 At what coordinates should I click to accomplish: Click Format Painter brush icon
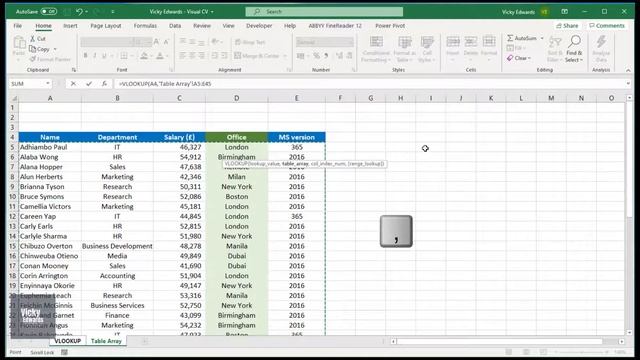[x=33, y=59]
